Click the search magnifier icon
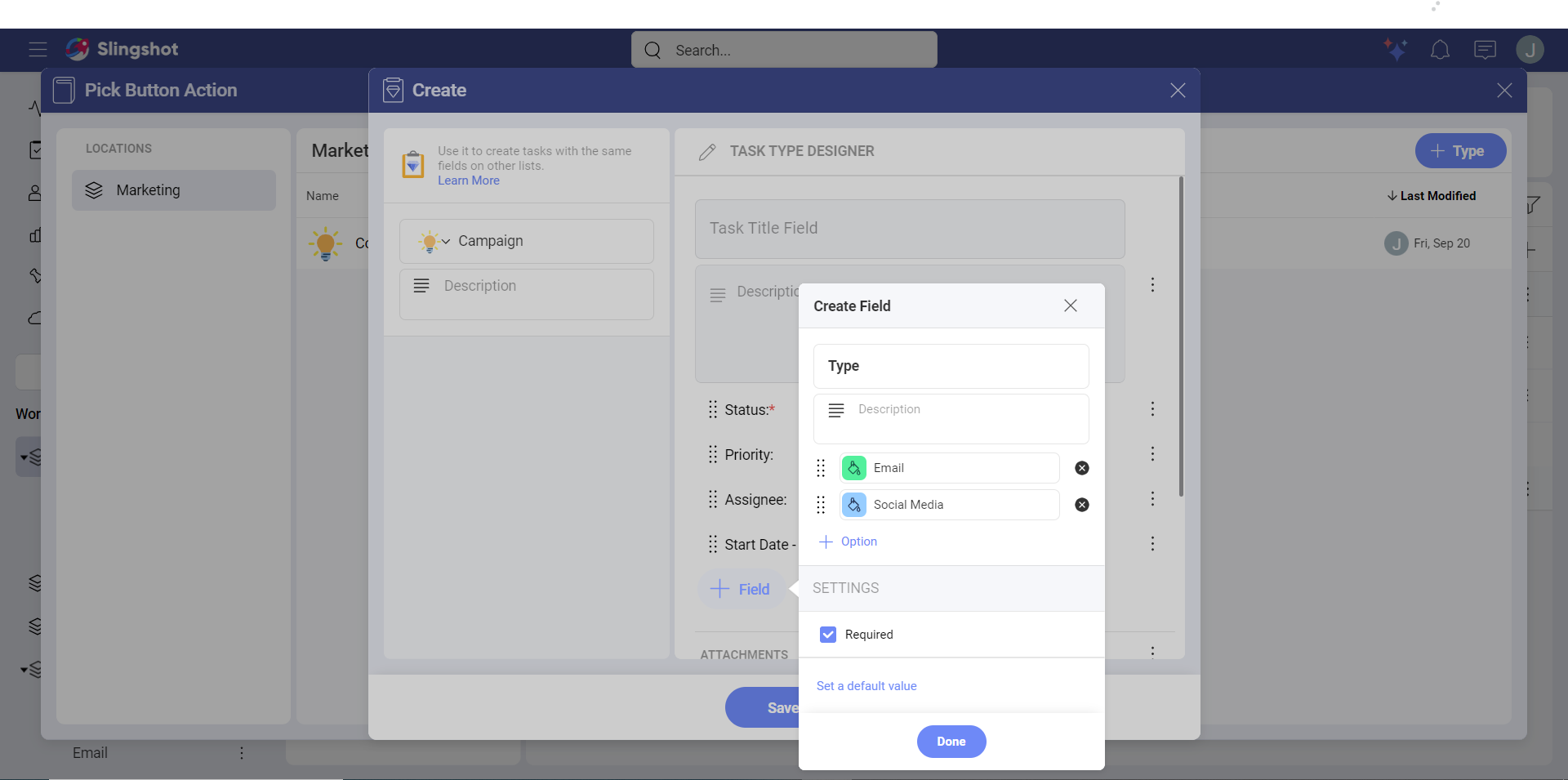 (653, 50)
